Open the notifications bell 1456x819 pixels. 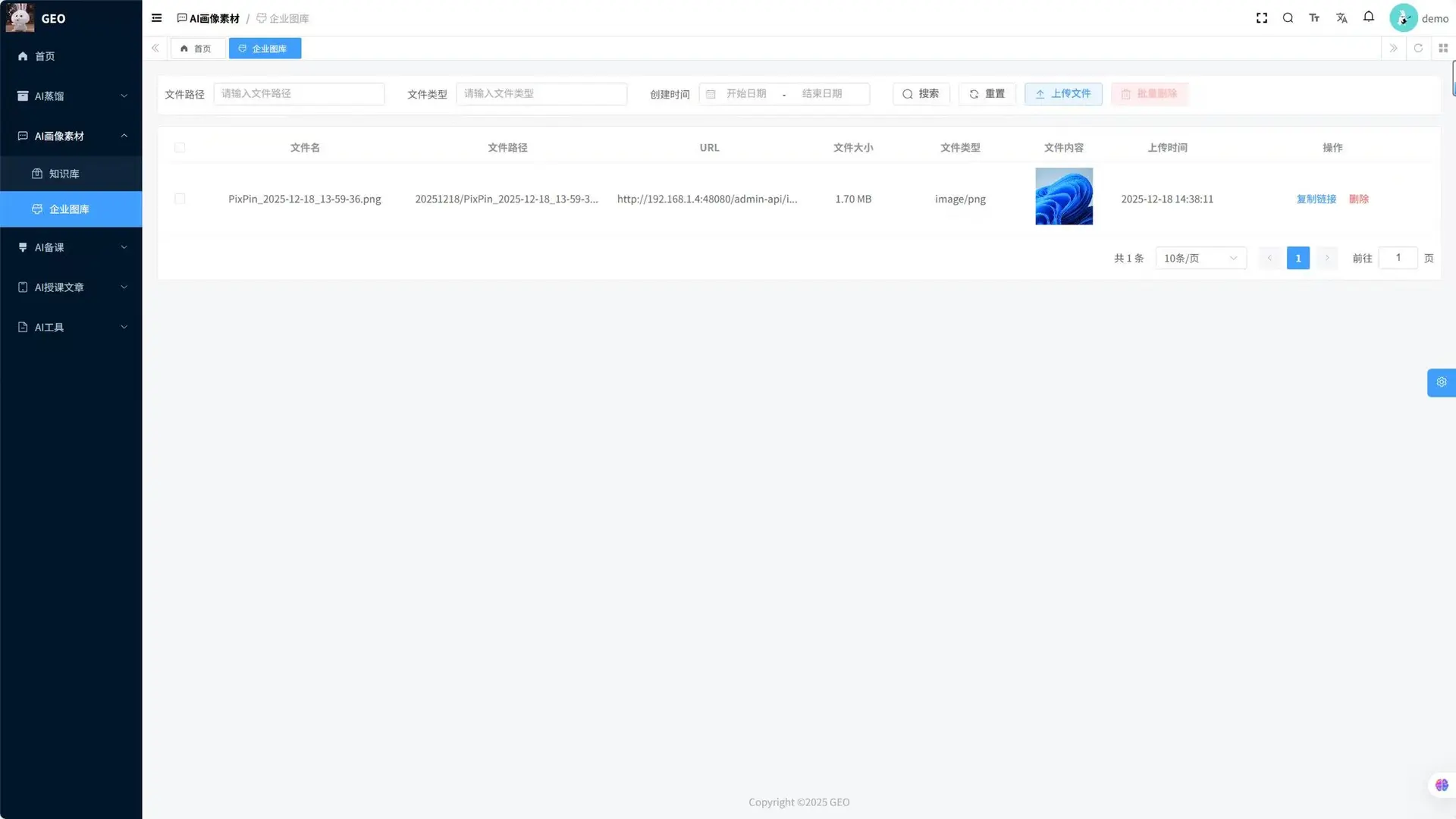[1369, 17]
